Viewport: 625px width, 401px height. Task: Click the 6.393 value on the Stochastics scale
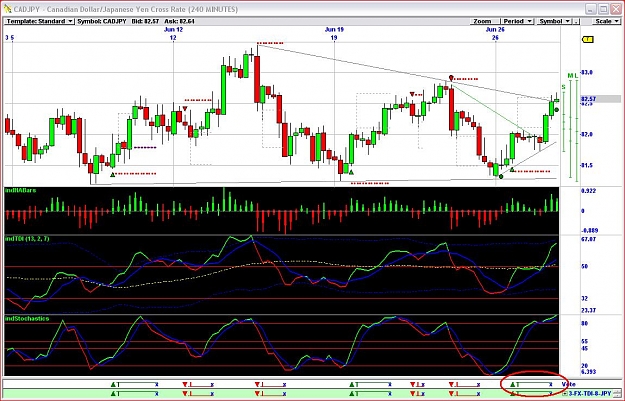click(589, 372)
